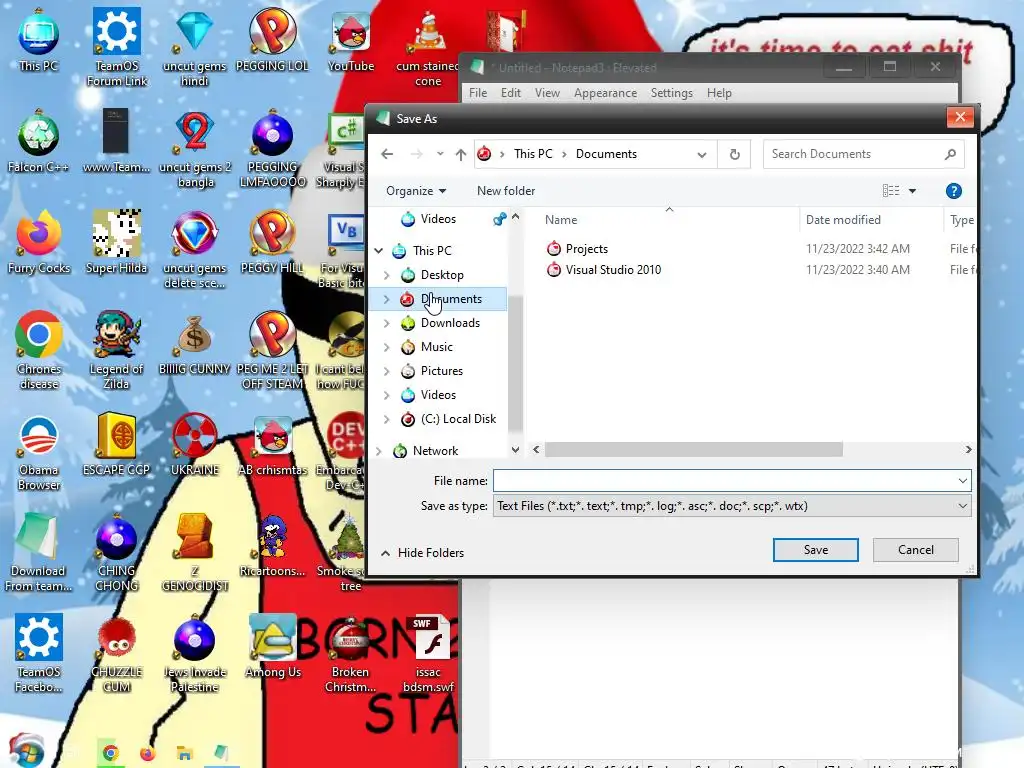
Task: Open TeamOS Forum Link desktop shortcut
Action: pos(117,46)
